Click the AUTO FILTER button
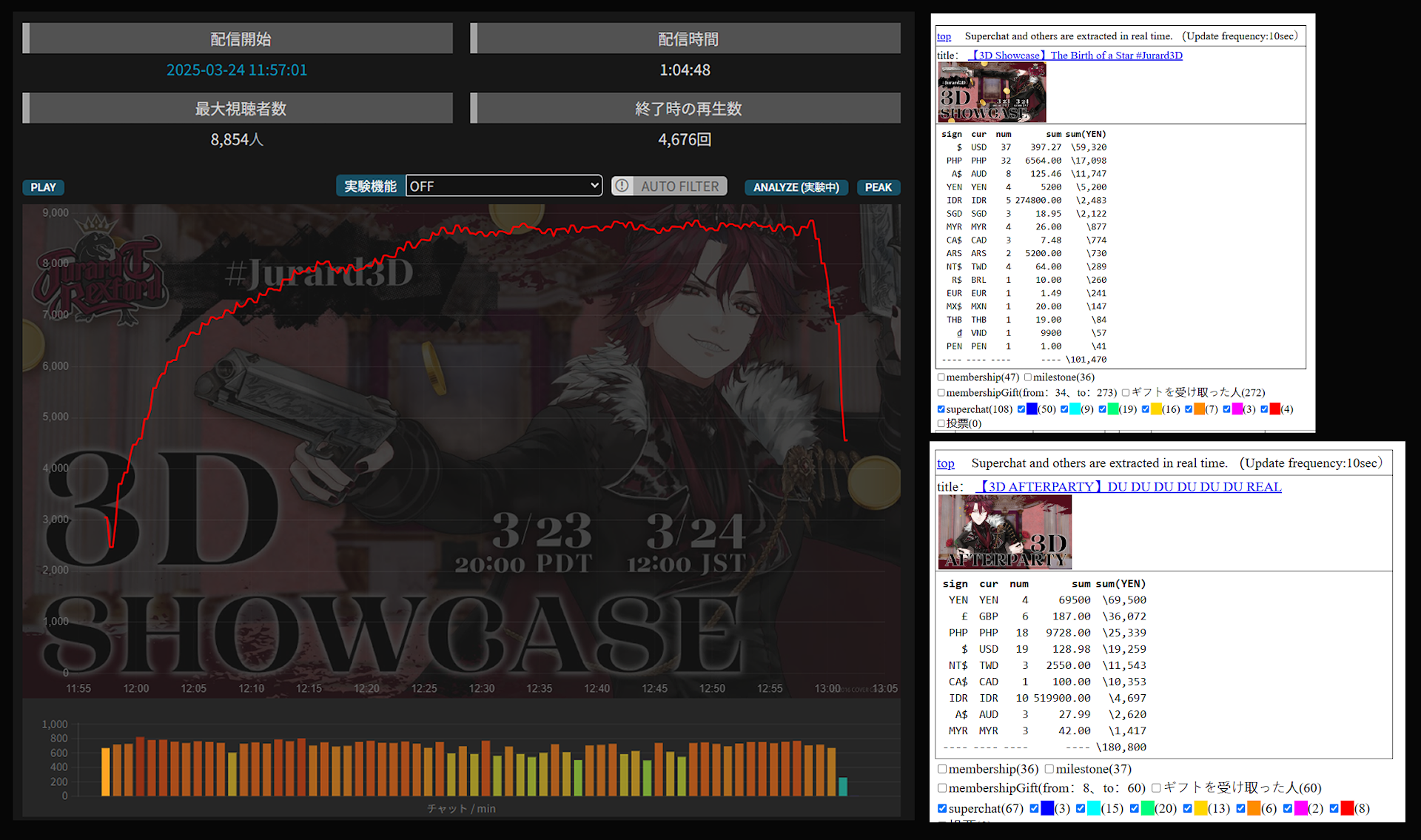 pyautogui.click(x=669, y=187)
